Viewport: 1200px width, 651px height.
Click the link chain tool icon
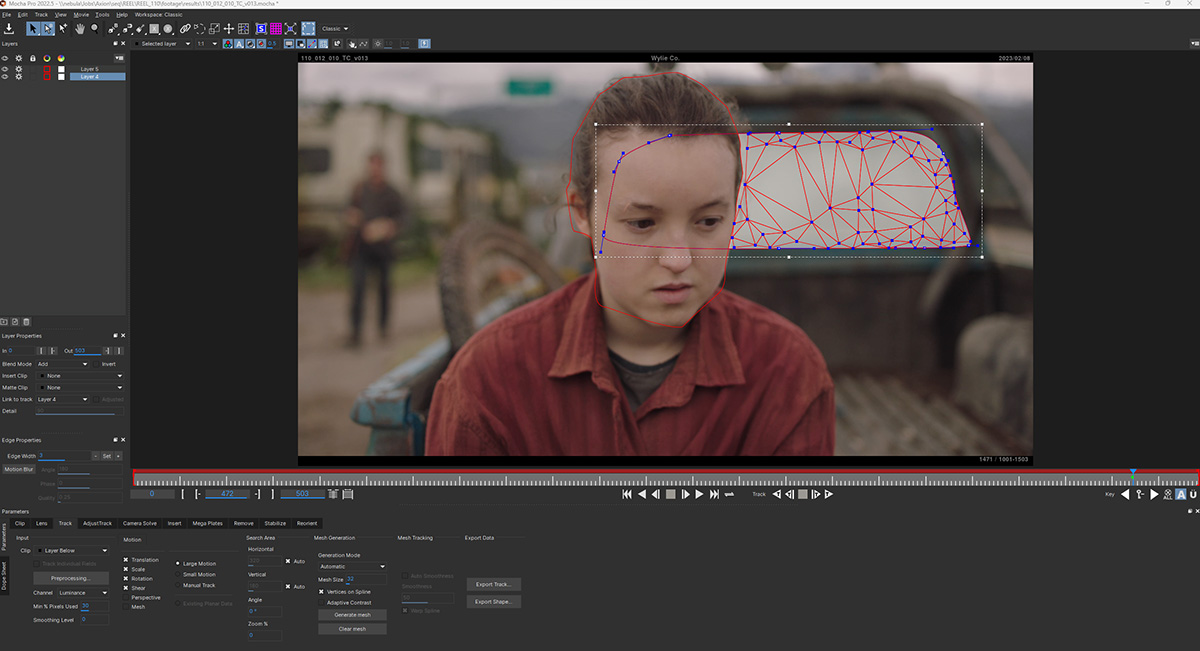click(185, 29)
